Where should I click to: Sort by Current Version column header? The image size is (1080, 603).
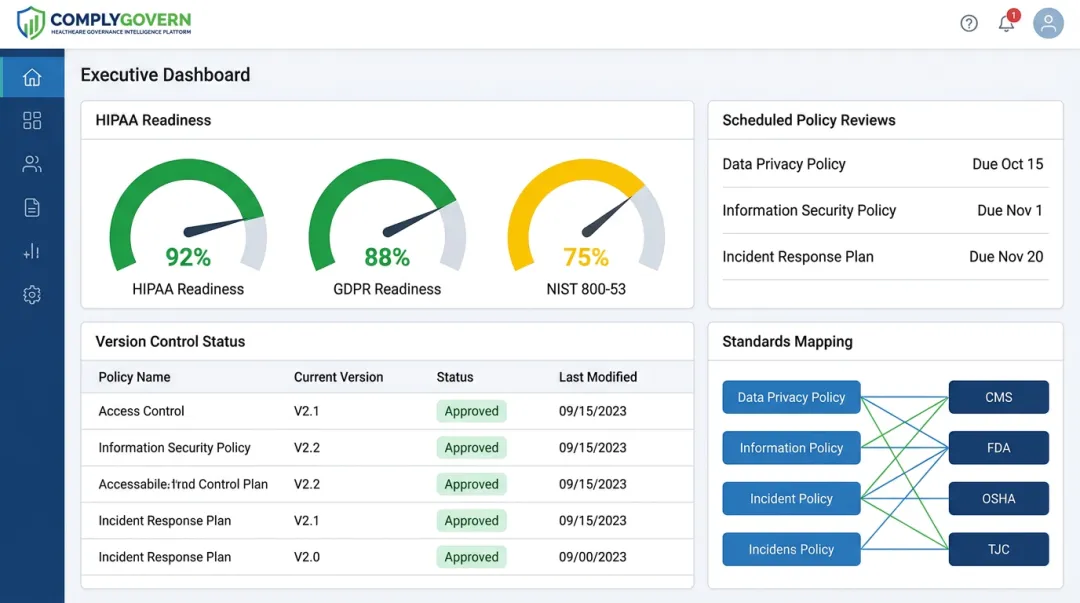click(x=338, y=377)
